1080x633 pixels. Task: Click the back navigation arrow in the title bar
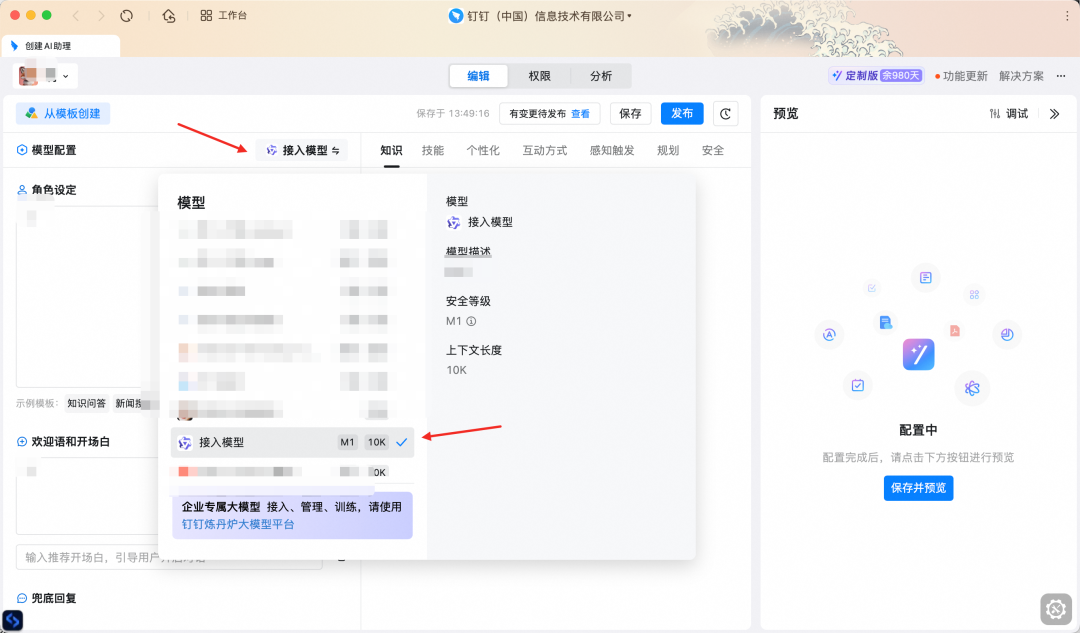point(76,16)
